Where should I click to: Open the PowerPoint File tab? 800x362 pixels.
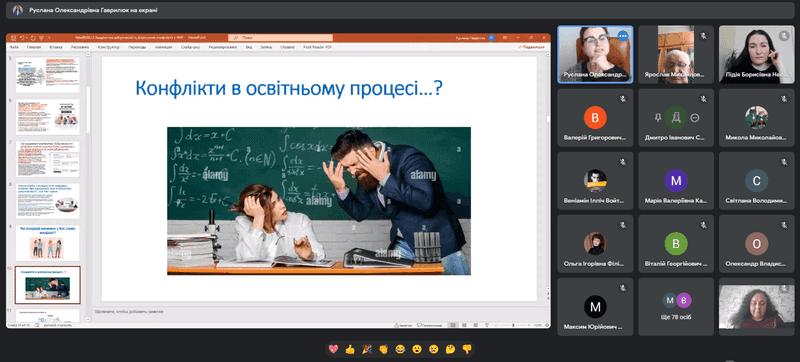tap(14, 47)
